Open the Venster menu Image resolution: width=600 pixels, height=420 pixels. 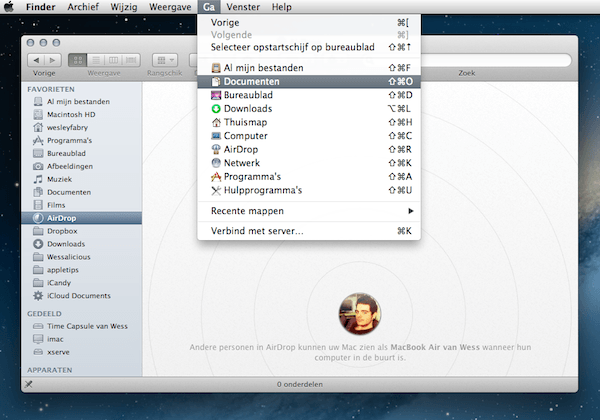[x=243, y=7]
